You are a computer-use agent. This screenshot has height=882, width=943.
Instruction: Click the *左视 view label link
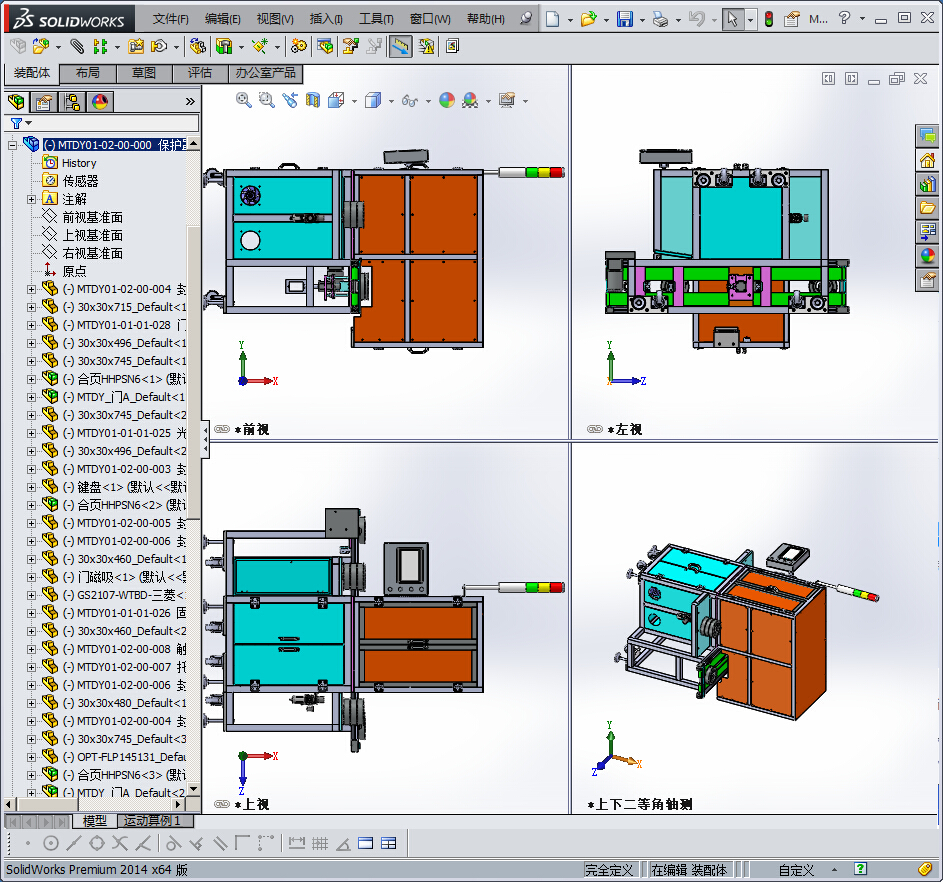click(624, 429)
